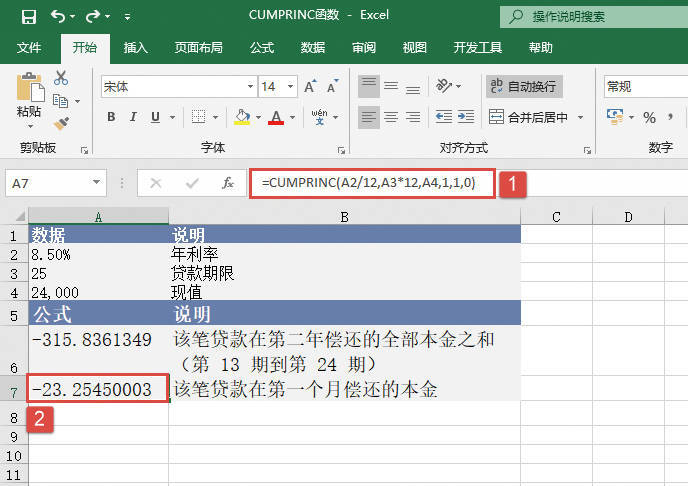Viewport: 688px width, 486px height.
Task: Apply percent style format
Action: click(x=649, y=118)
